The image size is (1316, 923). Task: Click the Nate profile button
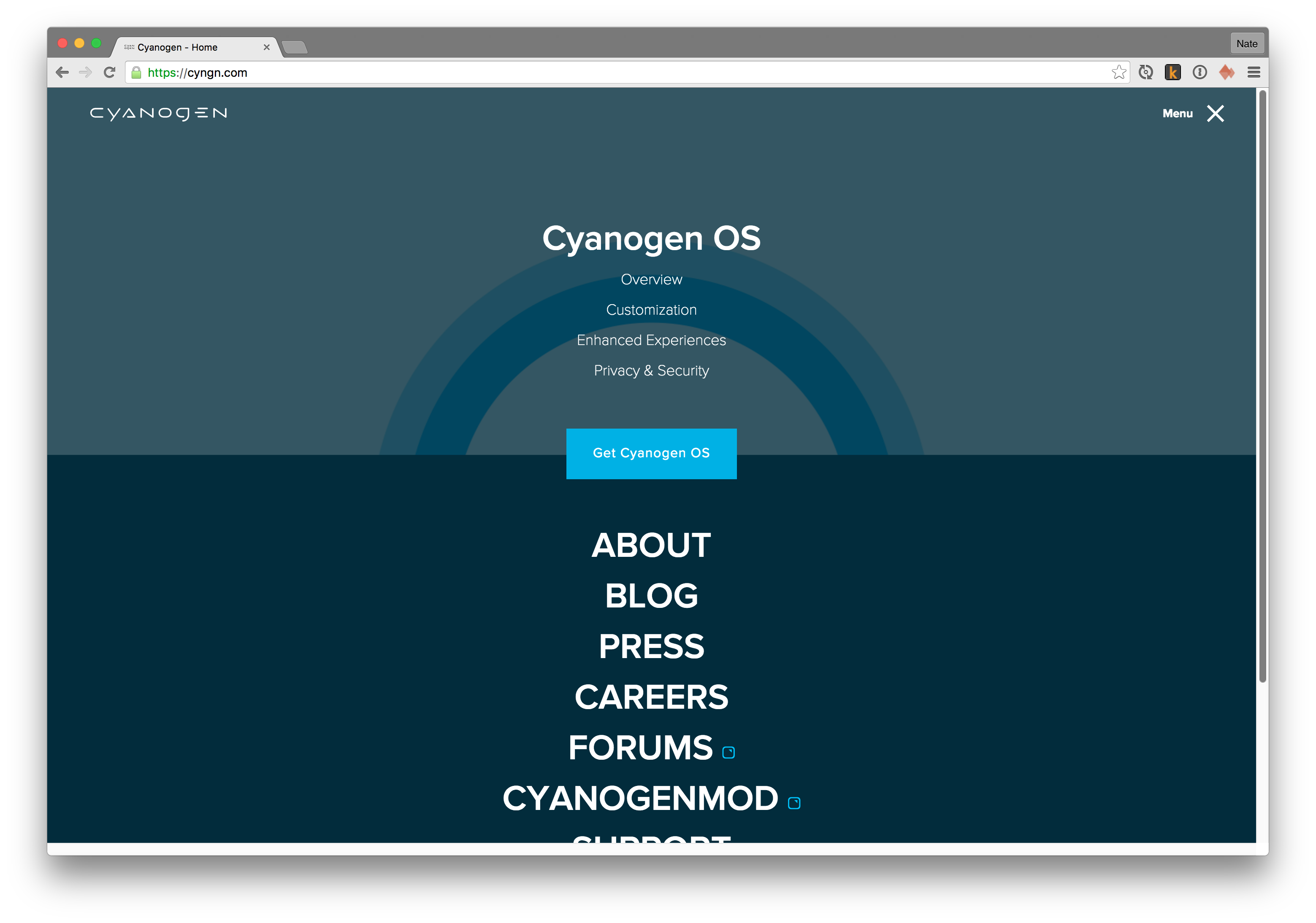(1246, 43)
